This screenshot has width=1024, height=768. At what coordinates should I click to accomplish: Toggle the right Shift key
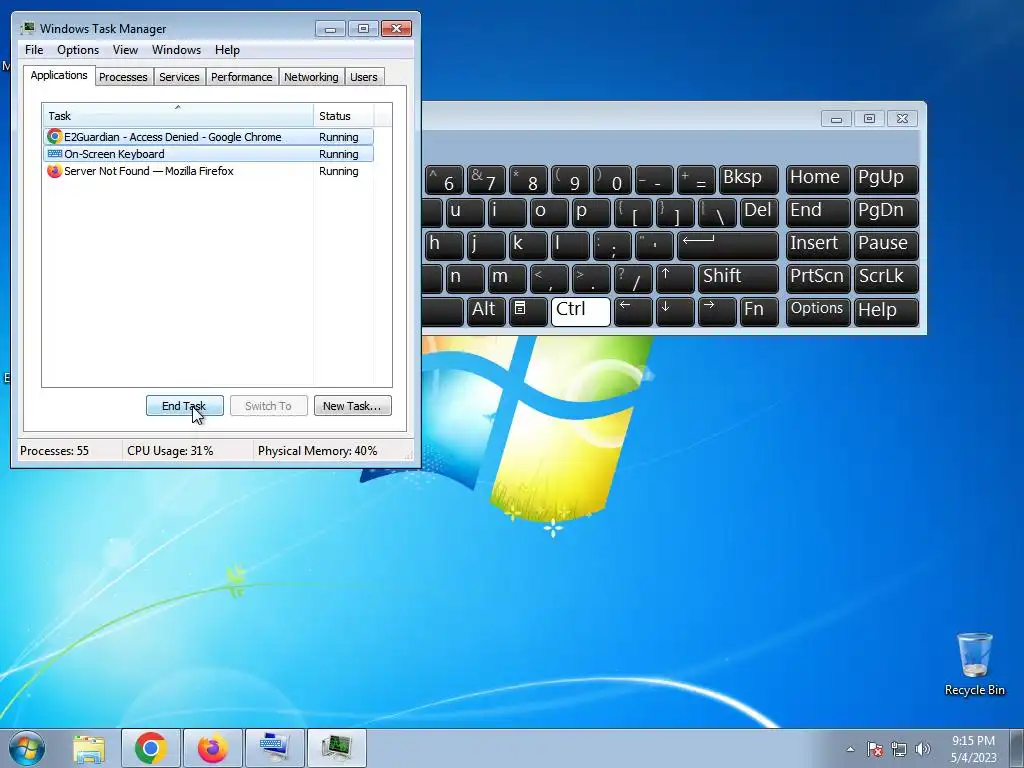pyautogui.click(x=738, y=278)
